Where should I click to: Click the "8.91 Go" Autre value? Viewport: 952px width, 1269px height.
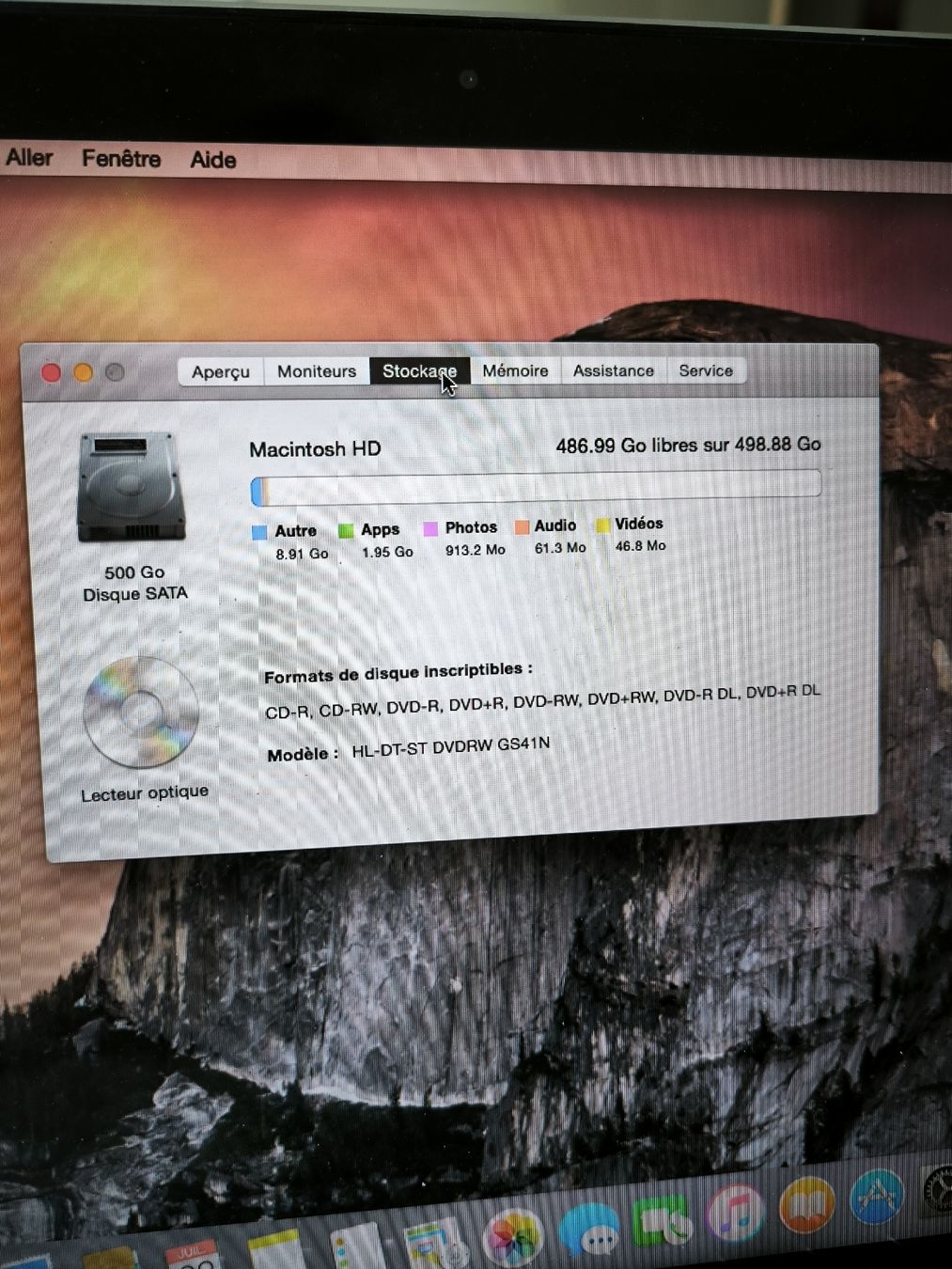click(x=302, y=554)
